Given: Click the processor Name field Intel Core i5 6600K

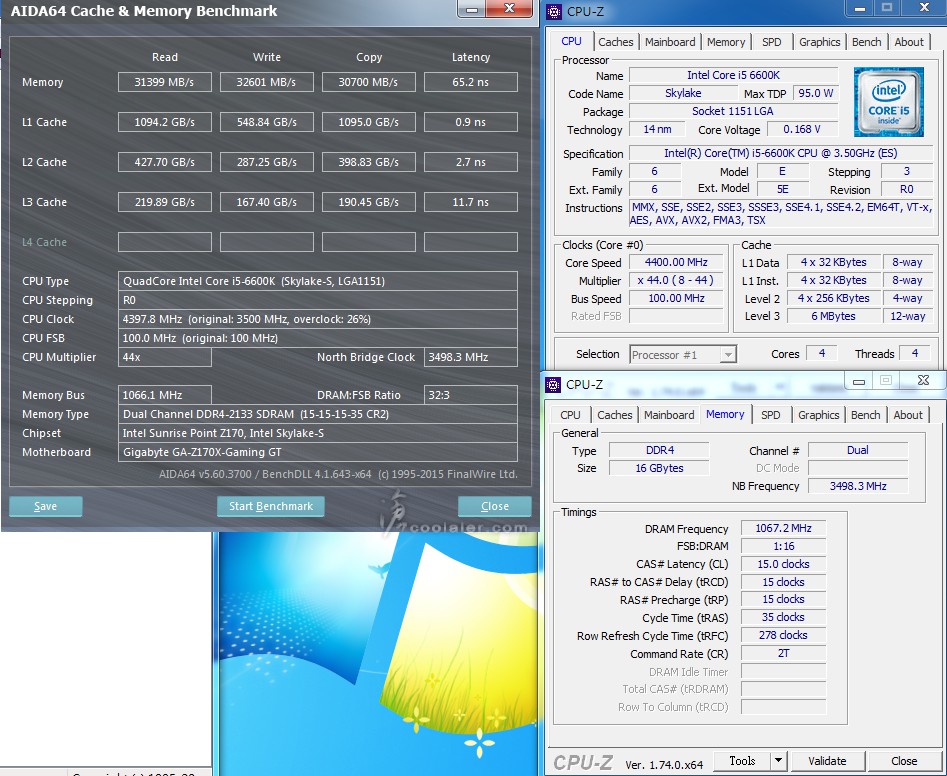Looking at the screenshot, I should click(734, 75).
